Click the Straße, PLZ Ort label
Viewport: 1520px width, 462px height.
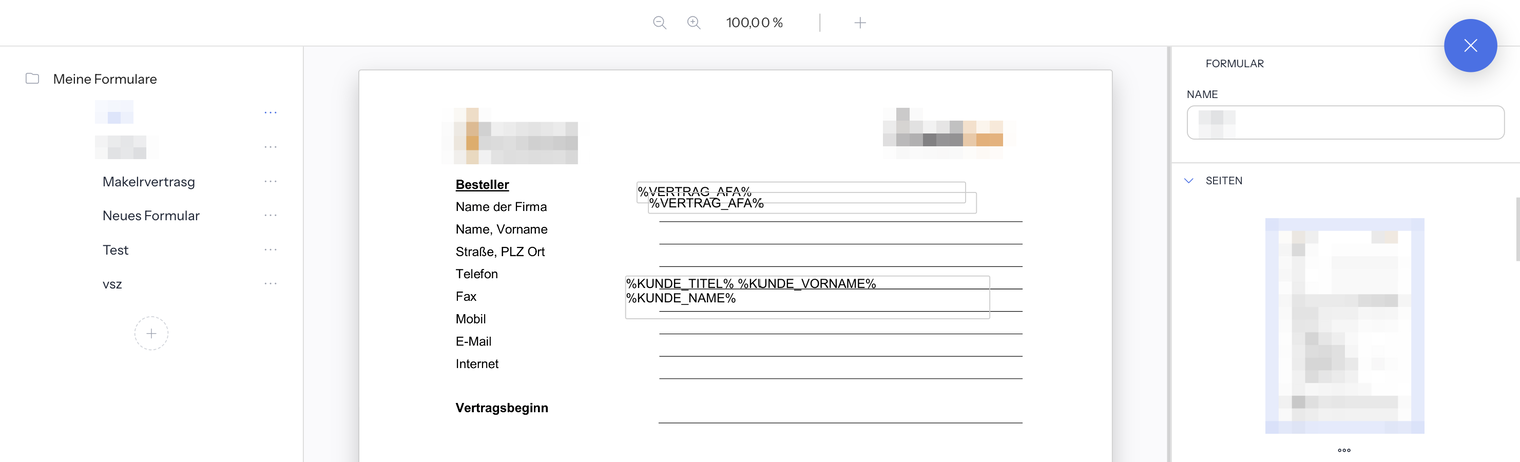click(500, 252)
